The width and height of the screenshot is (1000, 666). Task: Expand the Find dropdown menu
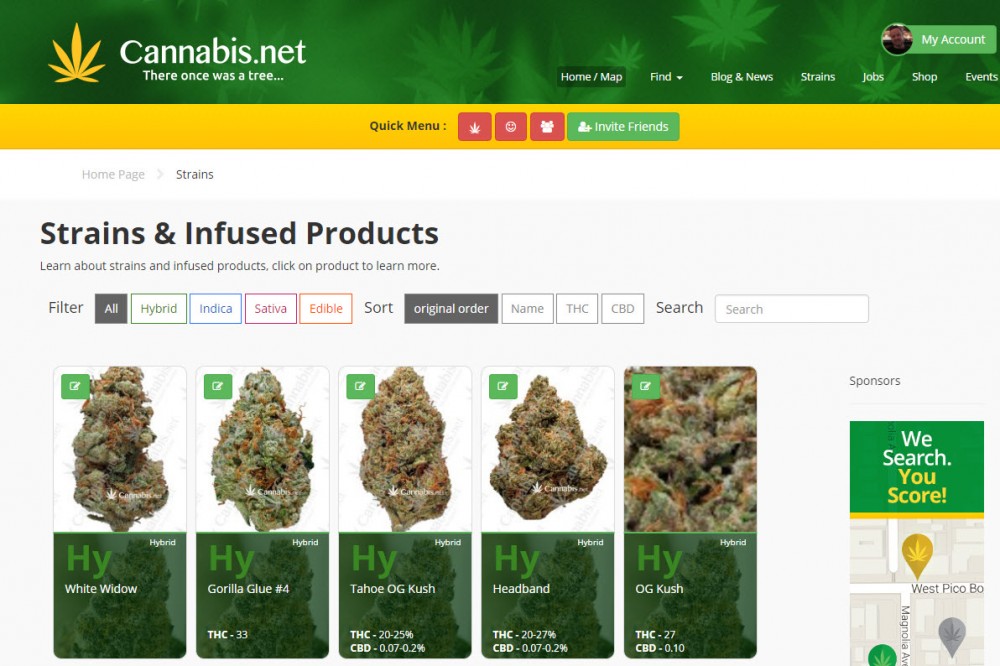tap(666, 77)
